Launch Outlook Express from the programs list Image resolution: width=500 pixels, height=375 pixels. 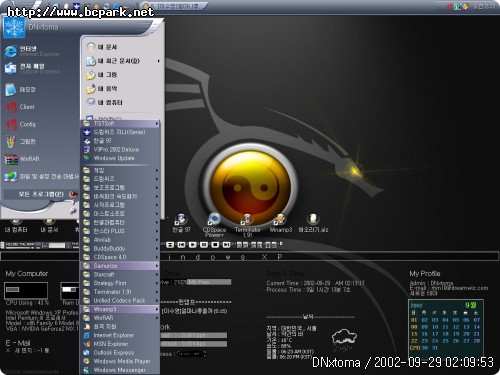pyautogui.click(x=120, y=352)
